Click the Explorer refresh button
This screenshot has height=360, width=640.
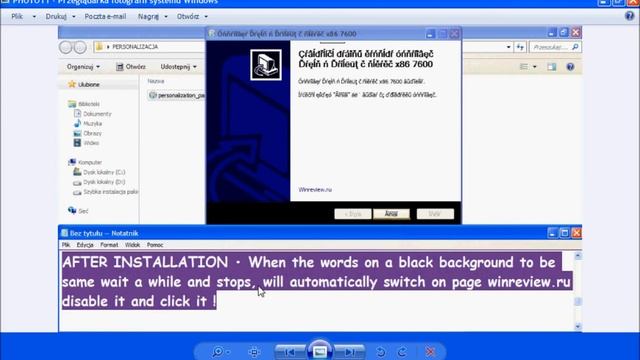tap(520, 47)
